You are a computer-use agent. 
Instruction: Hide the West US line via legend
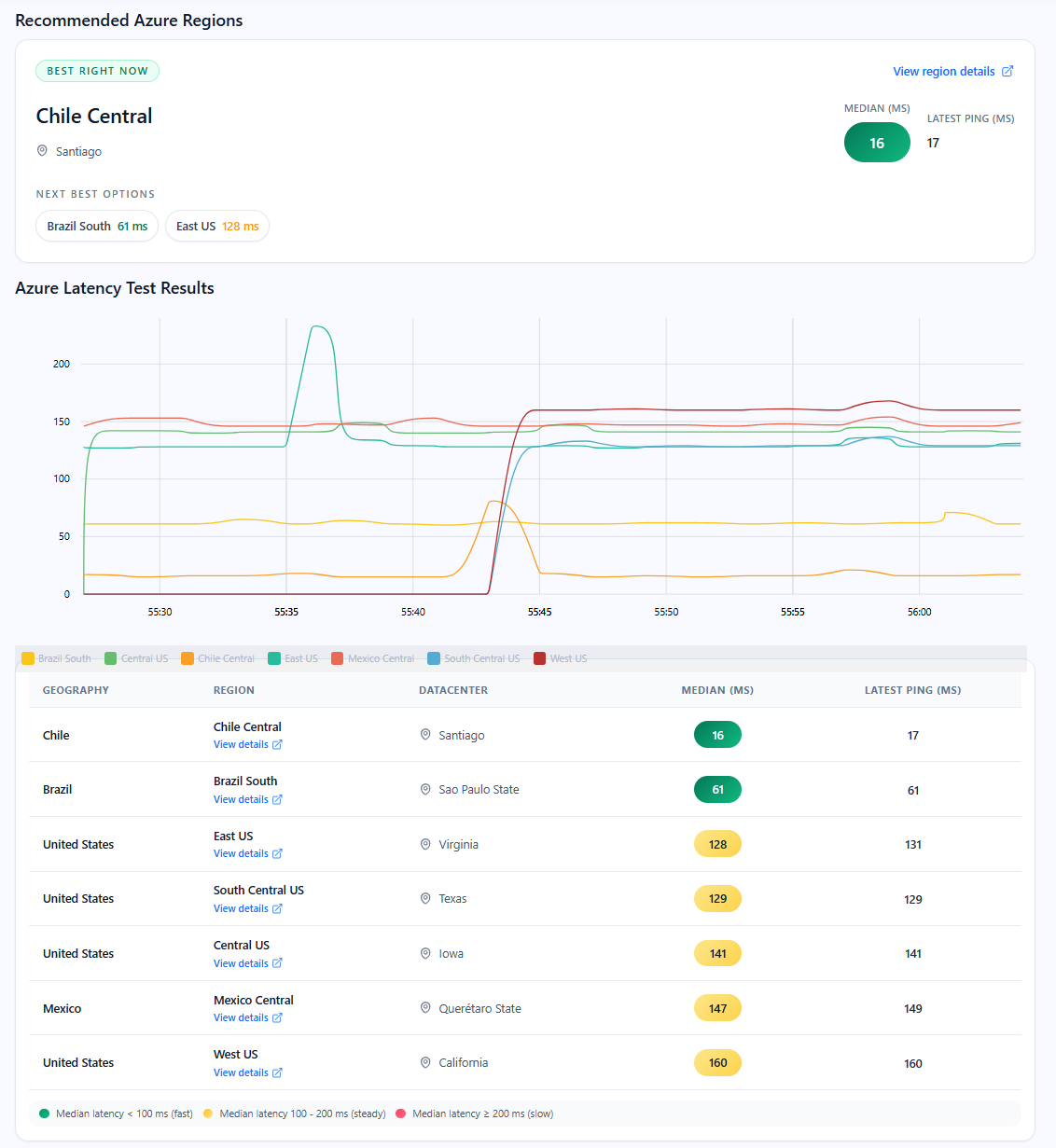tap(560, 658)
